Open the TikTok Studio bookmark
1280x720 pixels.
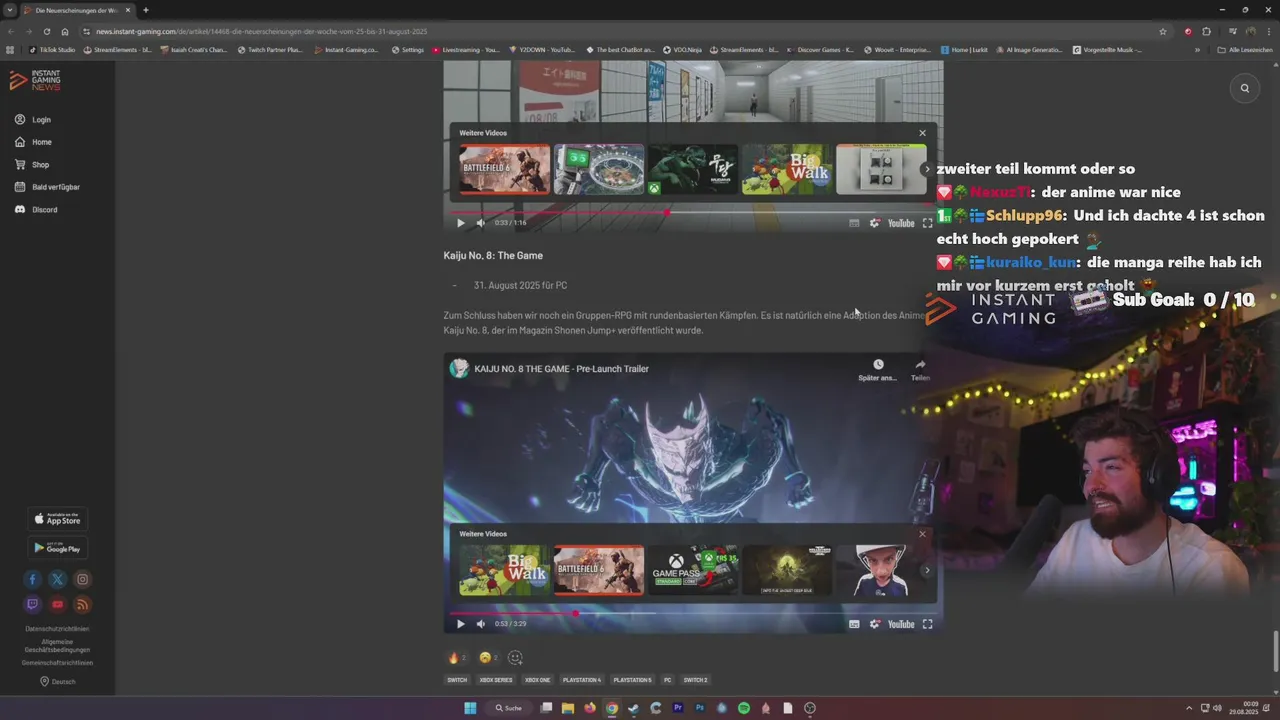click(52, 50)
